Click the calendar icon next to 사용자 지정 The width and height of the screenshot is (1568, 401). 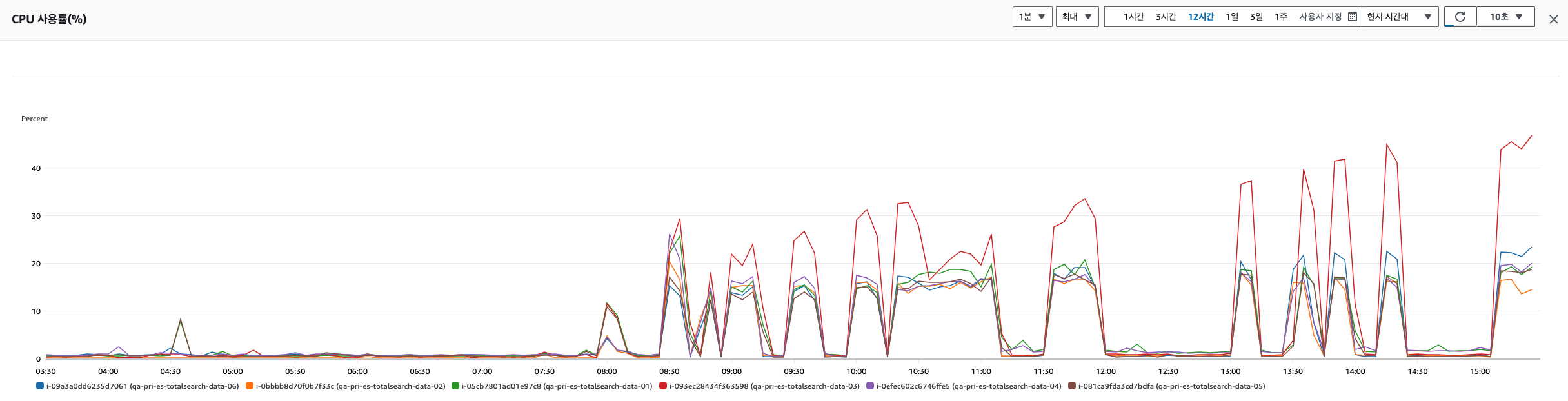click(x=1353, y=17)
